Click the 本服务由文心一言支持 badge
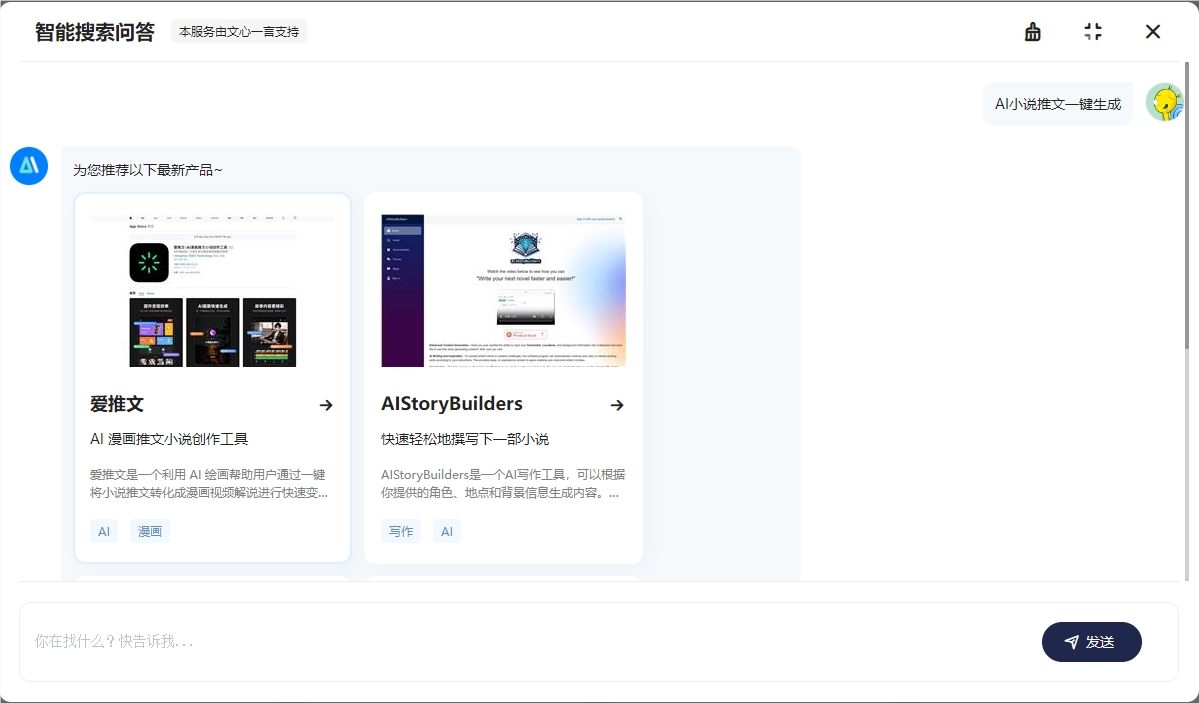This screenshot has height=703, width=1199. tap(239, 31)
